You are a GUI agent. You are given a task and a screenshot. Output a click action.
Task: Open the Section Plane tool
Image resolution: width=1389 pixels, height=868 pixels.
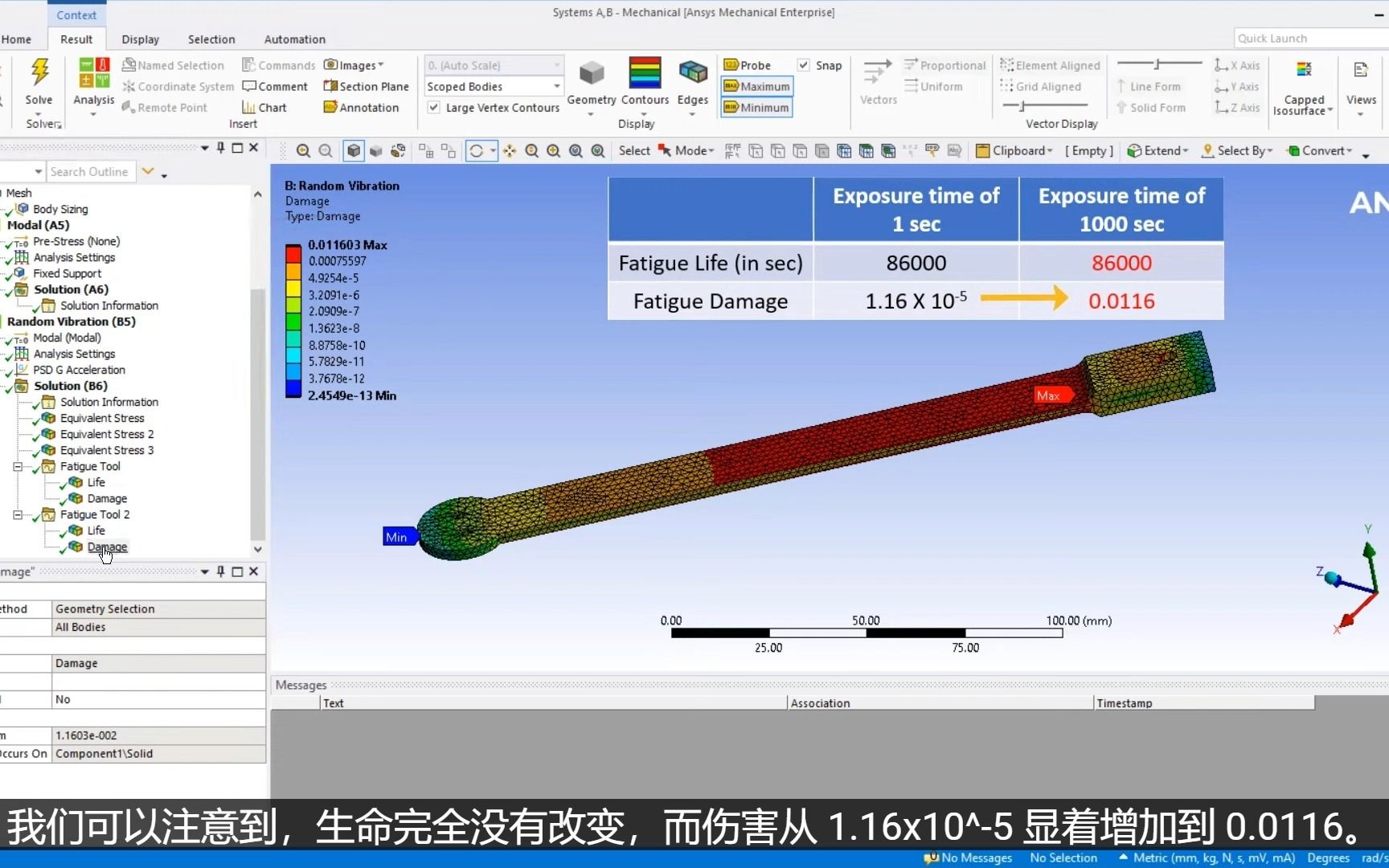coord(366,86)
